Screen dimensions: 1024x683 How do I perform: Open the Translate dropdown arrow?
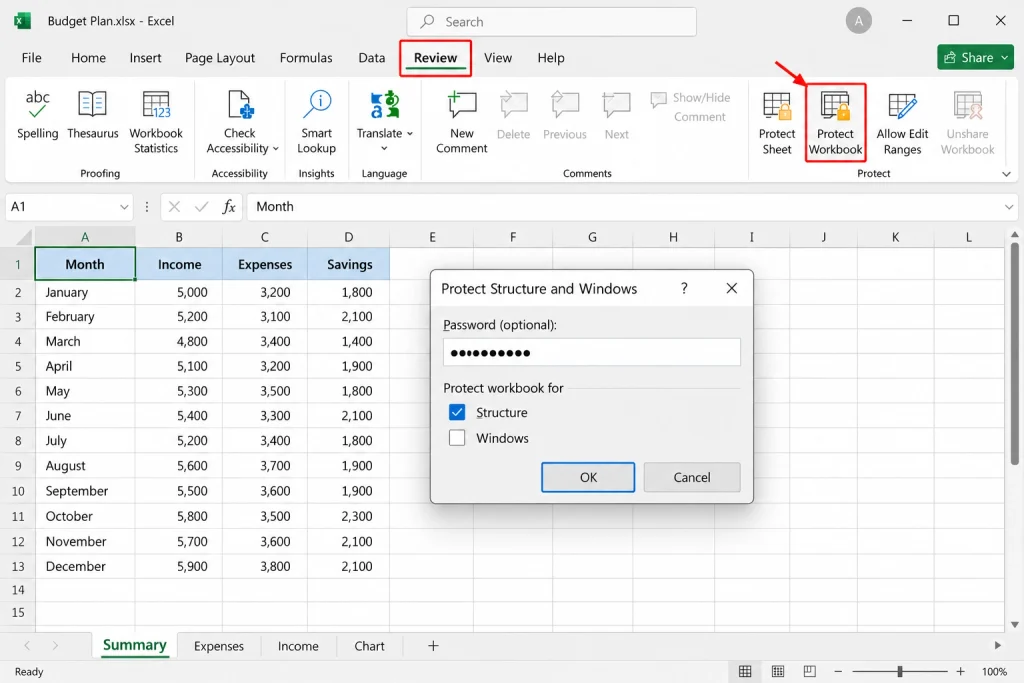tap(384, 148)
